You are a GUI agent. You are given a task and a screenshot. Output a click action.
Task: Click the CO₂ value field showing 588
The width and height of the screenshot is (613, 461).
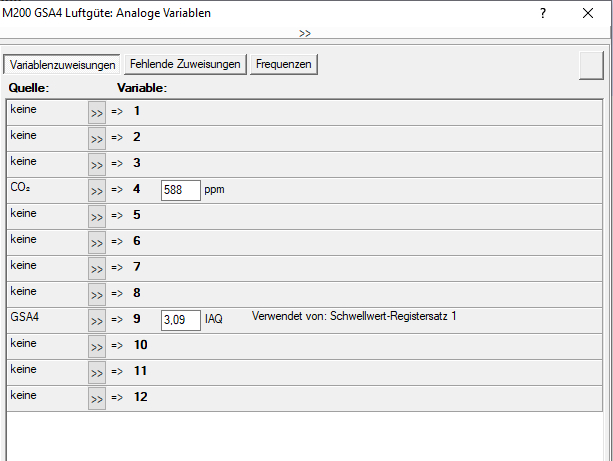tap(180, 189)
